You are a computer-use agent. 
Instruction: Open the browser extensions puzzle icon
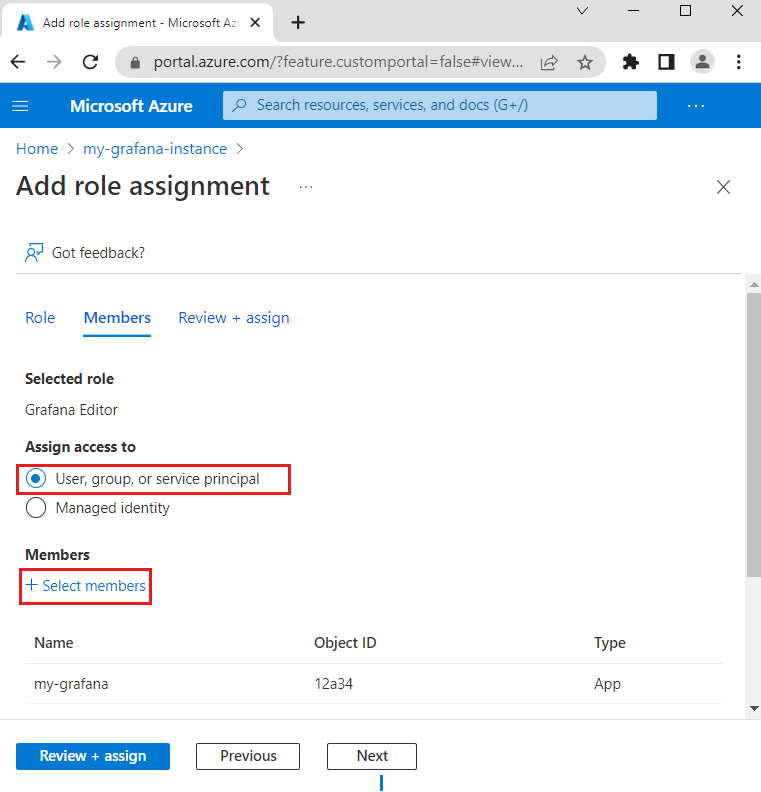point(630,62)
